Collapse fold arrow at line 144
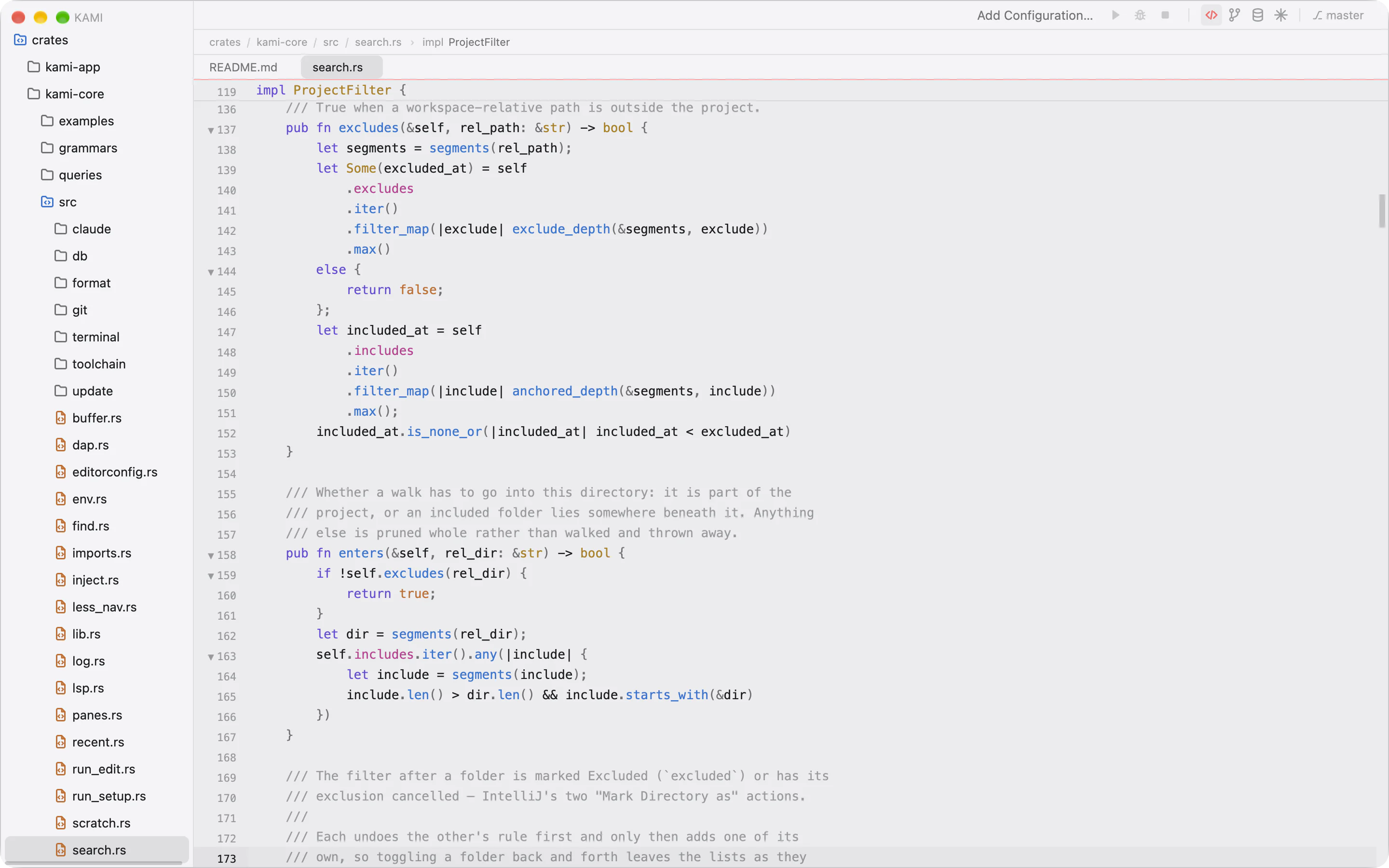Screen dimensions: 1389x868 pos(211,272)
